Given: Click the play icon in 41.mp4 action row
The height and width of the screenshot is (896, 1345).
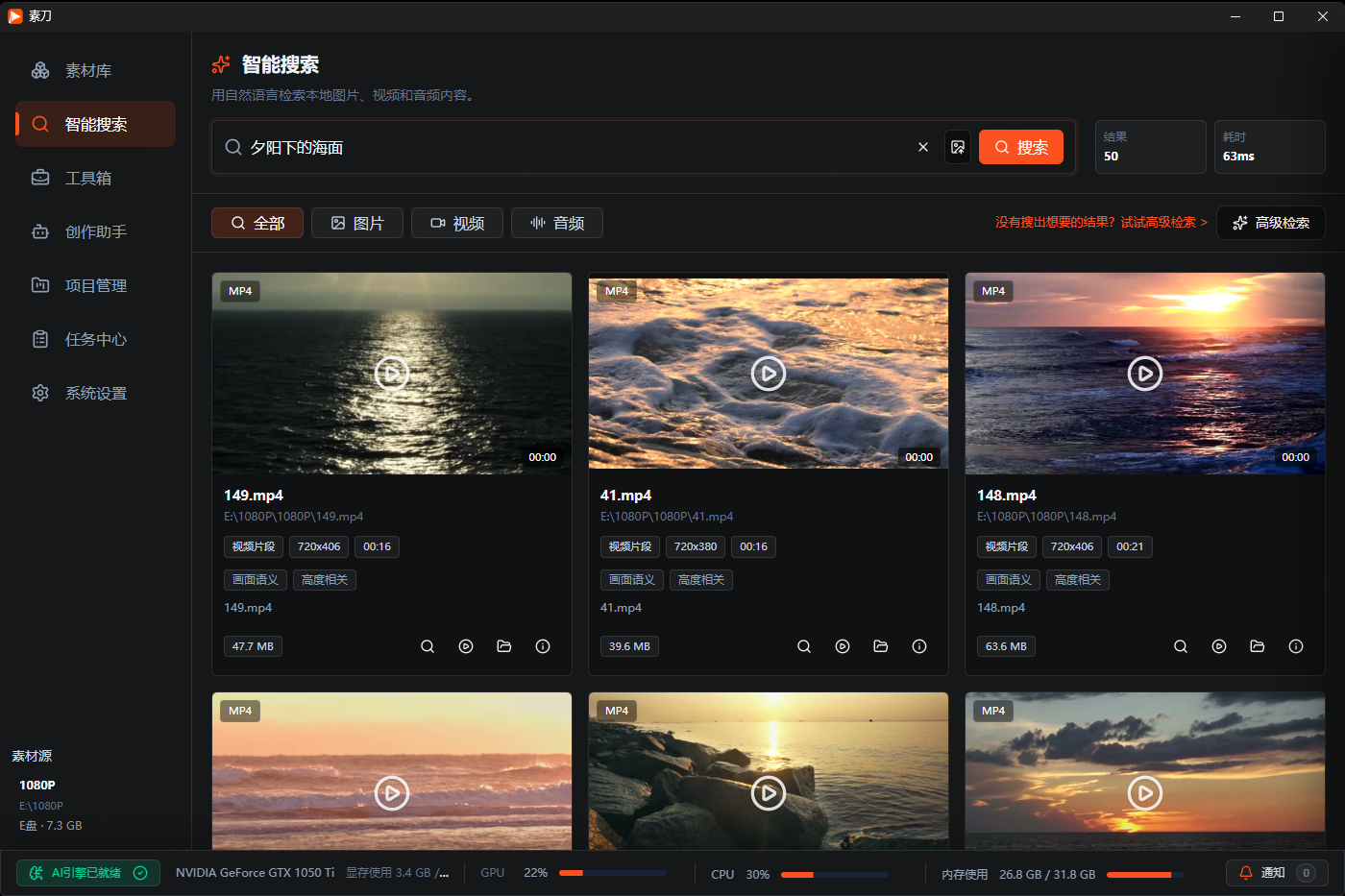Looking at the screenshot, I should pyautogui.click(x=843, y=646).
